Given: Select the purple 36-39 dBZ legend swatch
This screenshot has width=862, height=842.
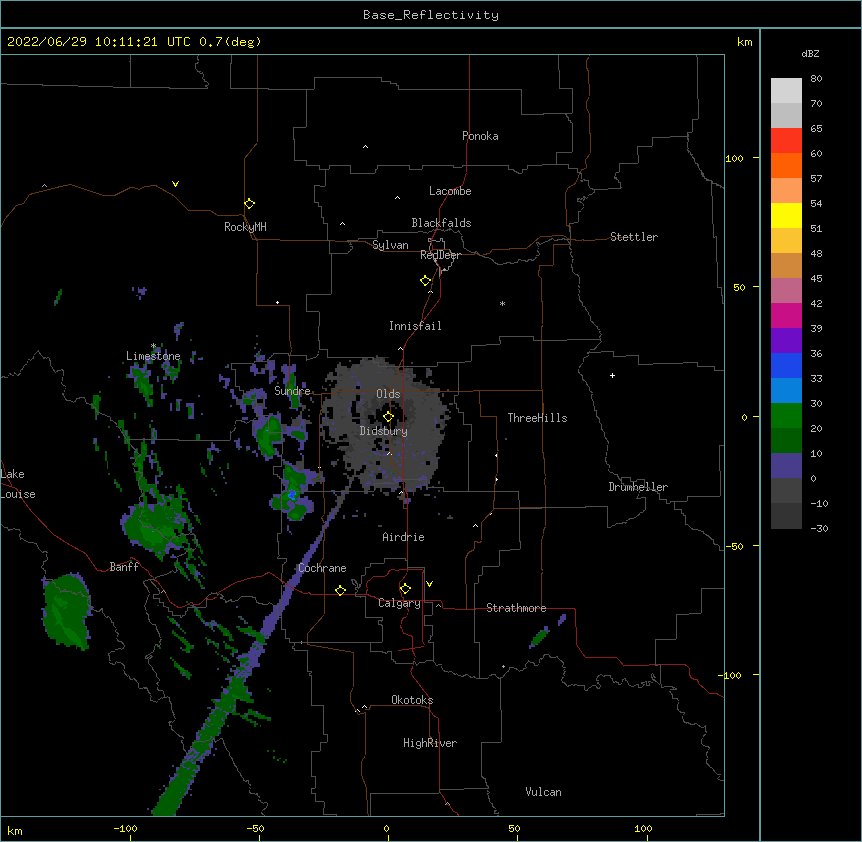Looking at the screenshot, I should pyautogui.click(x=786, y=341).
